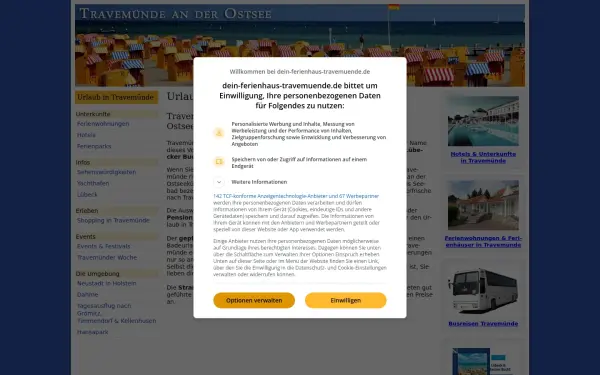The height and width of the screenshot is (375, 600).
Task: Click the personalised ads person icon
Action: point(219,133)
